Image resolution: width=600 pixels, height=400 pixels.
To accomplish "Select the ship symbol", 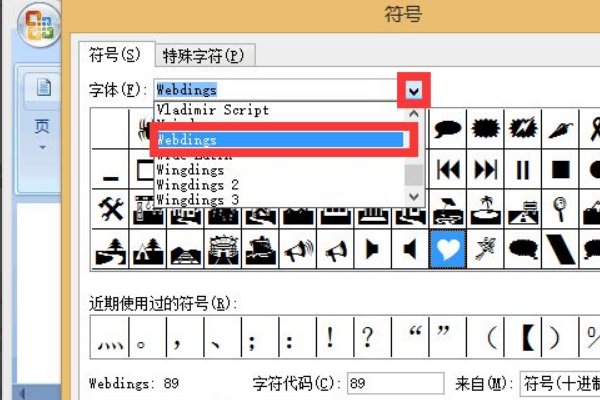I will point(260,250).
